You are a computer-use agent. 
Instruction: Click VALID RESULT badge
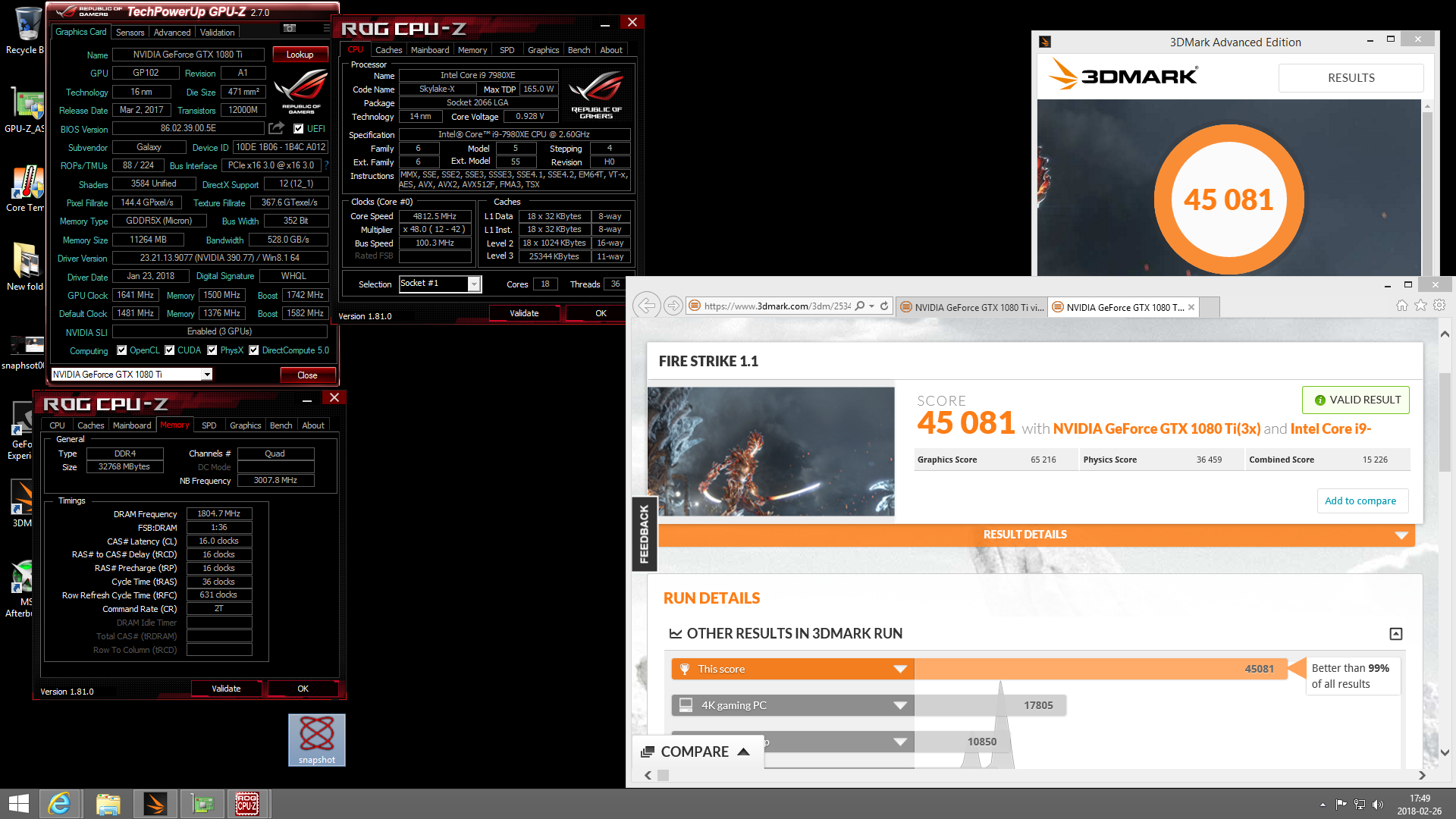point(1356,400)
